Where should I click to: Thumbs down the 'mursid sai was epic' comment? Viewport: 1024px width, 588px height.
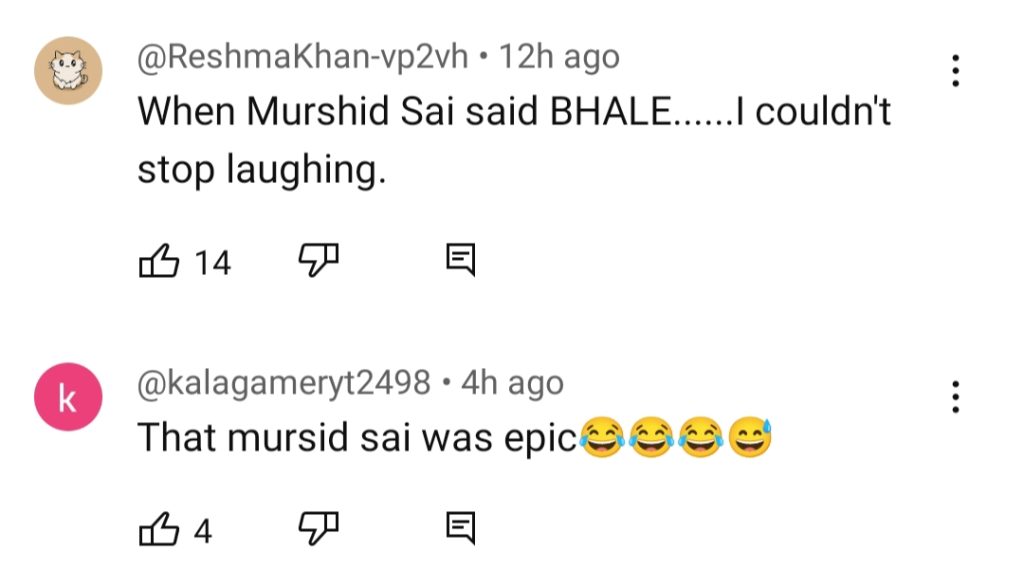coord(319,529)
